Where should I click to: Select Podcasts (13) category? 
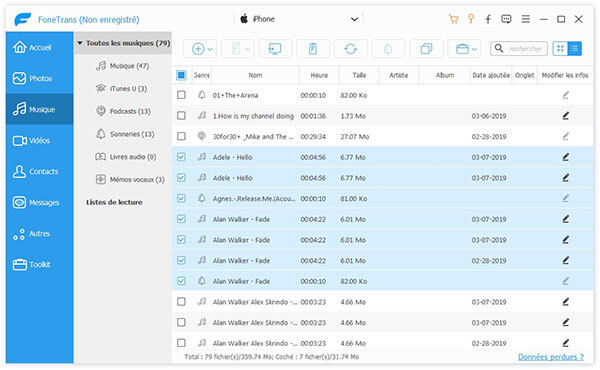tap(123, 111)
